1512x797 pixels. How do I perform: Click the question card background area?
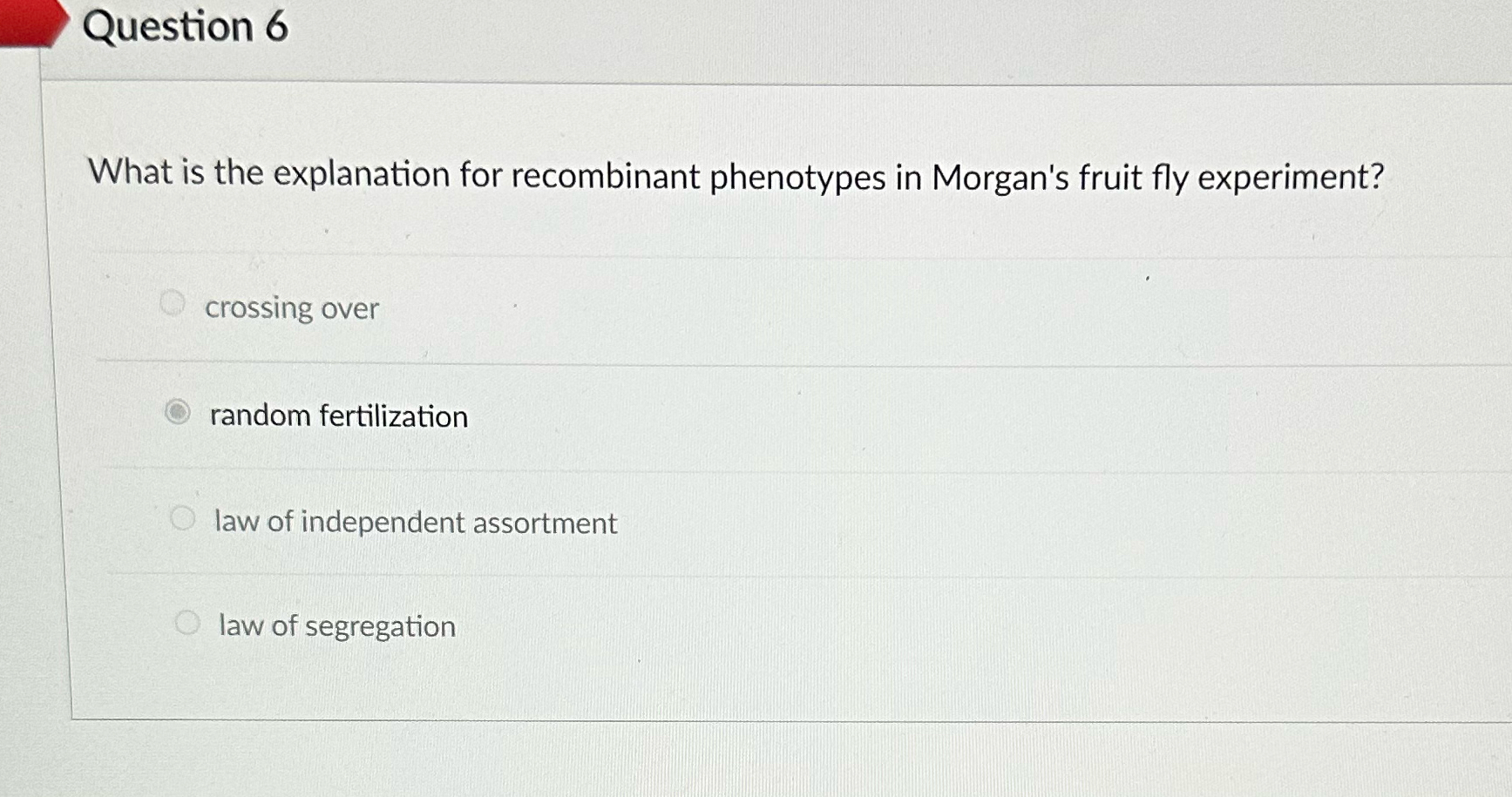1046,679
